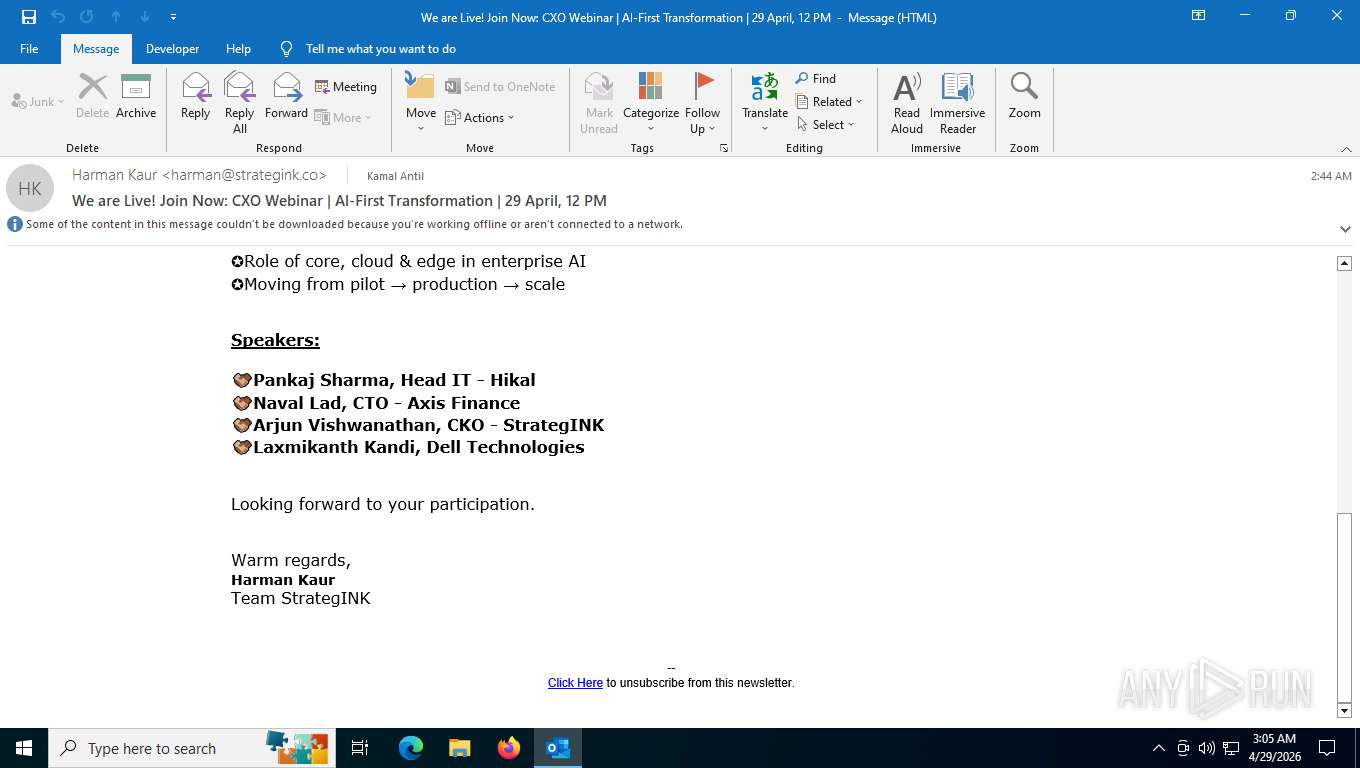Archive this message

[x=136, y=96]
